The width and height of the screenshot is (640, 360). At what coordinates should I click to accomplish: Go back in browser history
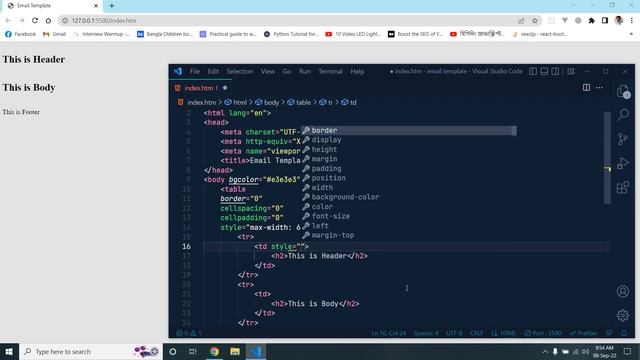coord(8,20)
